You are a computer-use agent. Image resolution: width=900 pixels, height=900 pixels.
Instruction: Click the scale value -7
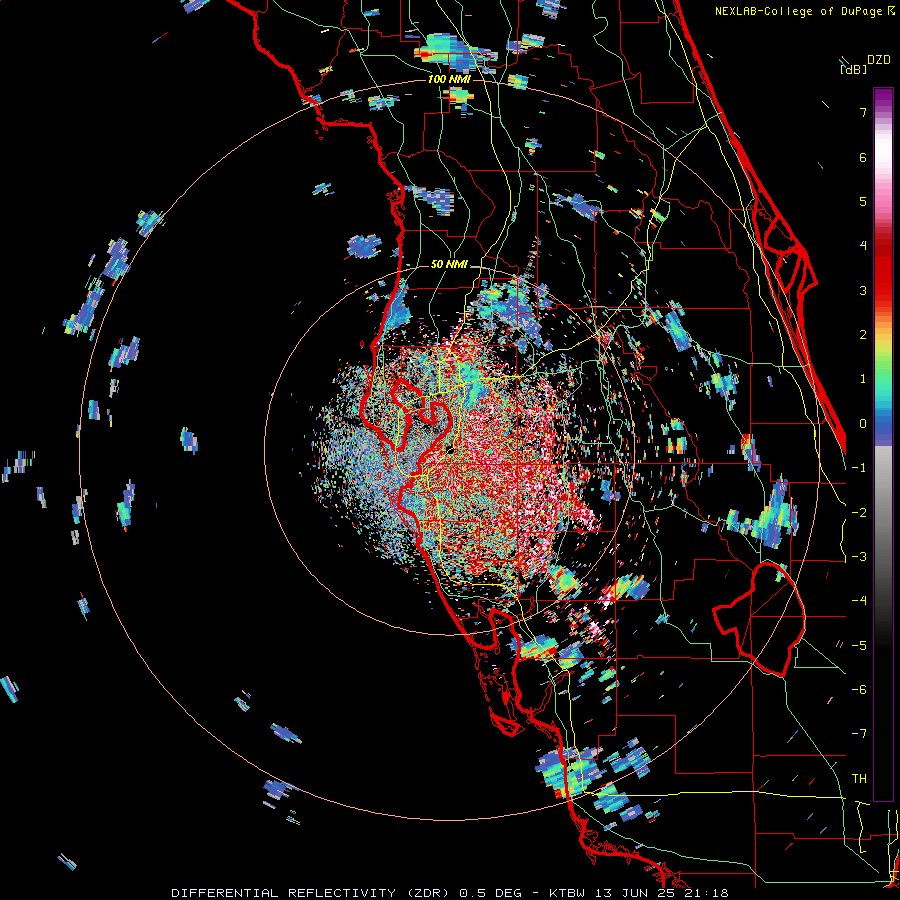(x=859, y=734)
